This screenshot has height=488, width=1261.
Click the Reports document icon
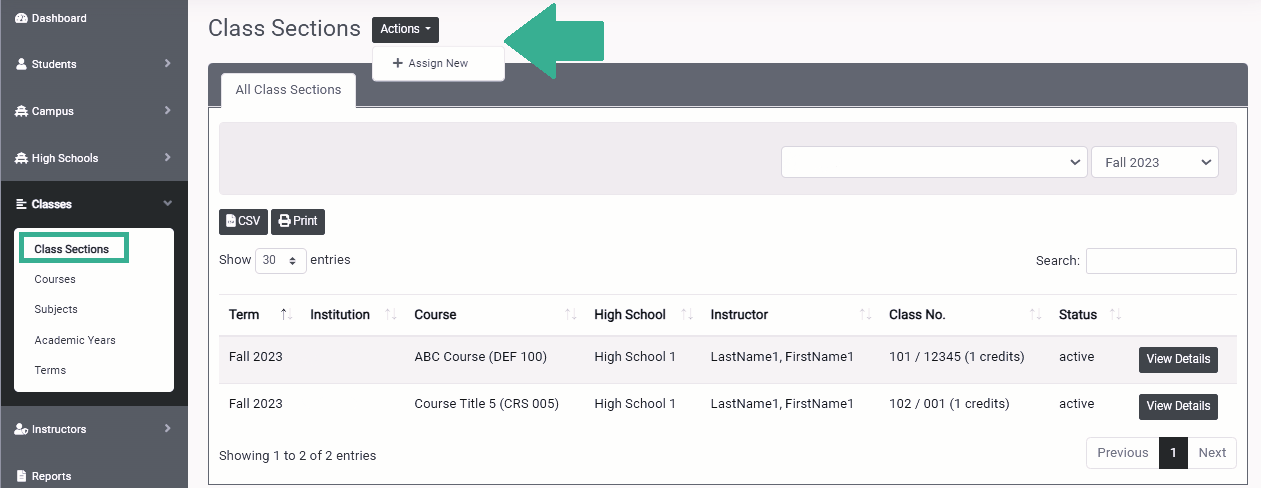22,476
